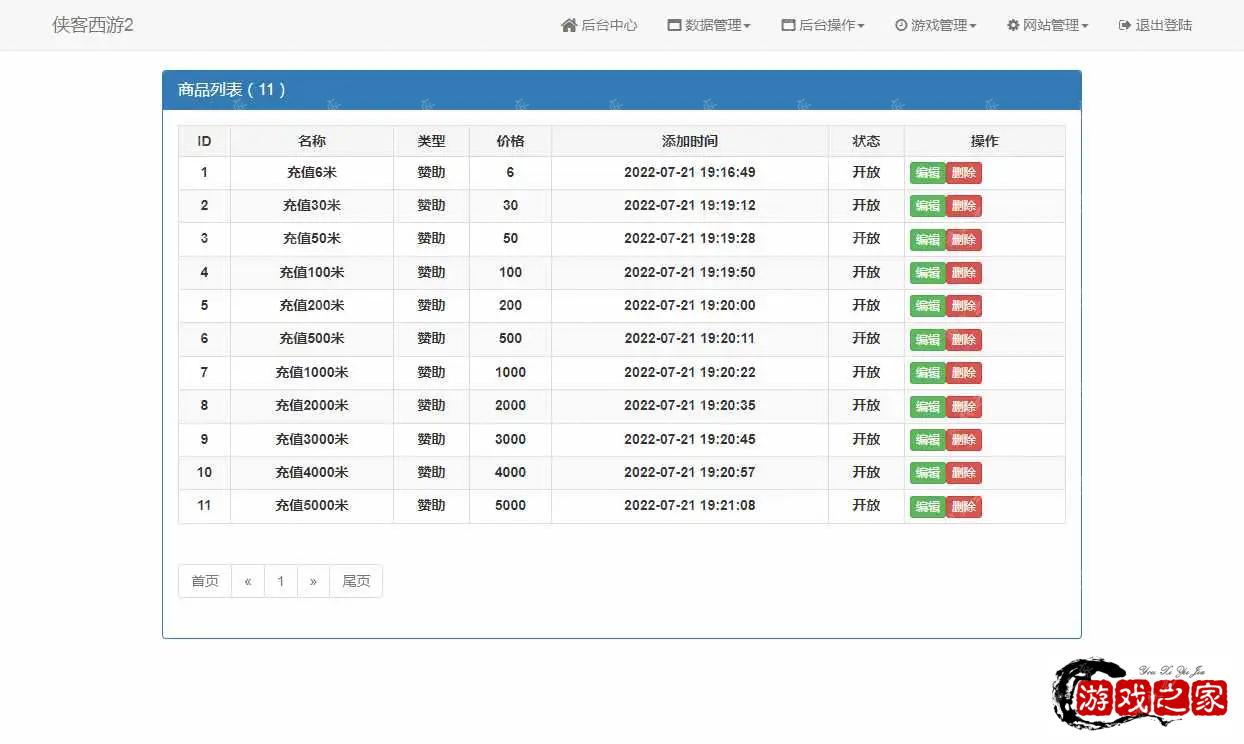This screenshot has width=1244, height=744.
Task: Select the timestamp 2022-07-21 19:21:08
Action: pos(690,505)
